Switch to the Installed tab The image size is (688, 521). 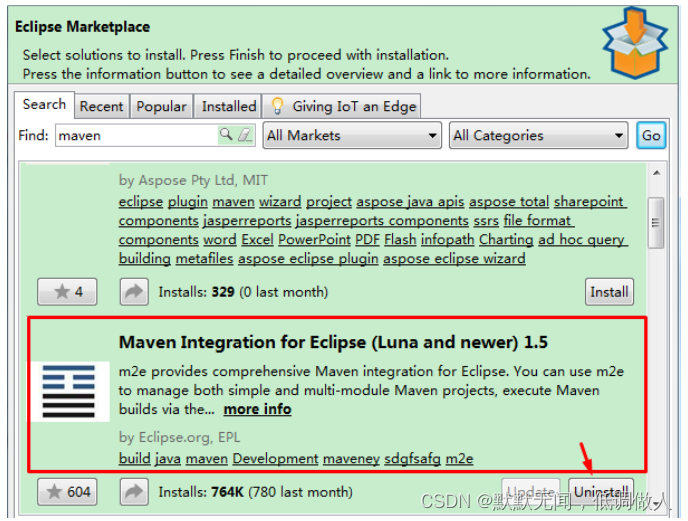click(x=229, y=106)
